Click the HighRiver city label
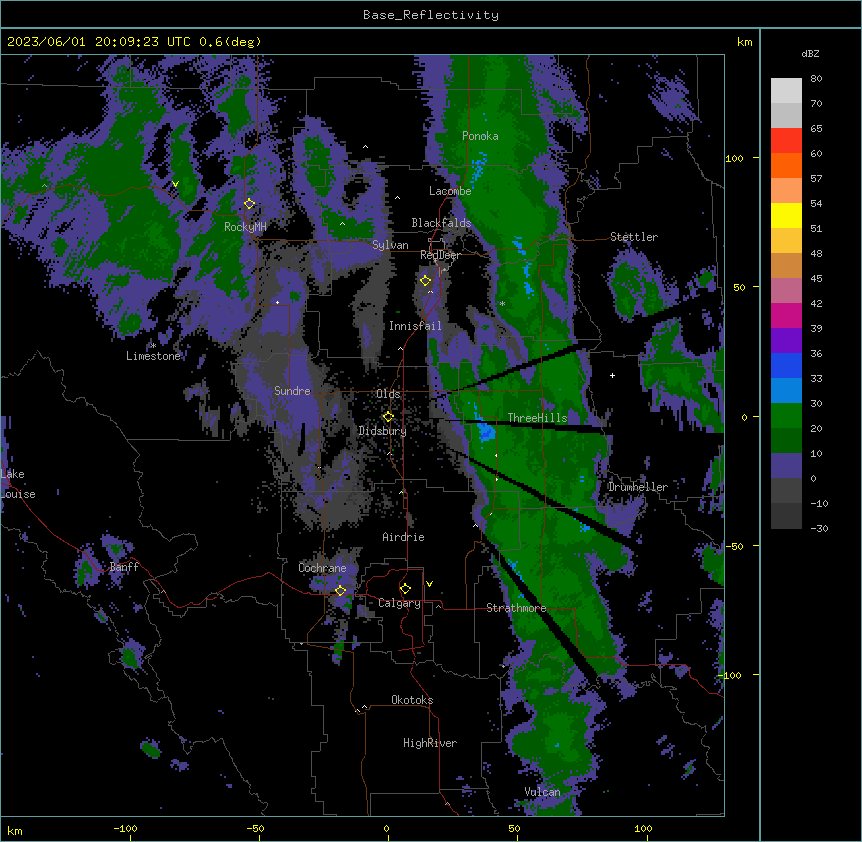This screenshot has width=862, height=842. (x=430, y=743)
